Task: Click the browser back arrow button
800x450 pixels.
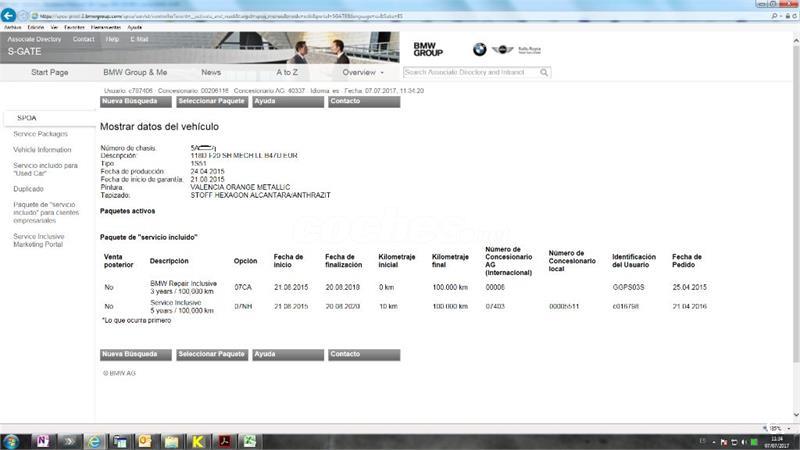Action: coord(10,16)
